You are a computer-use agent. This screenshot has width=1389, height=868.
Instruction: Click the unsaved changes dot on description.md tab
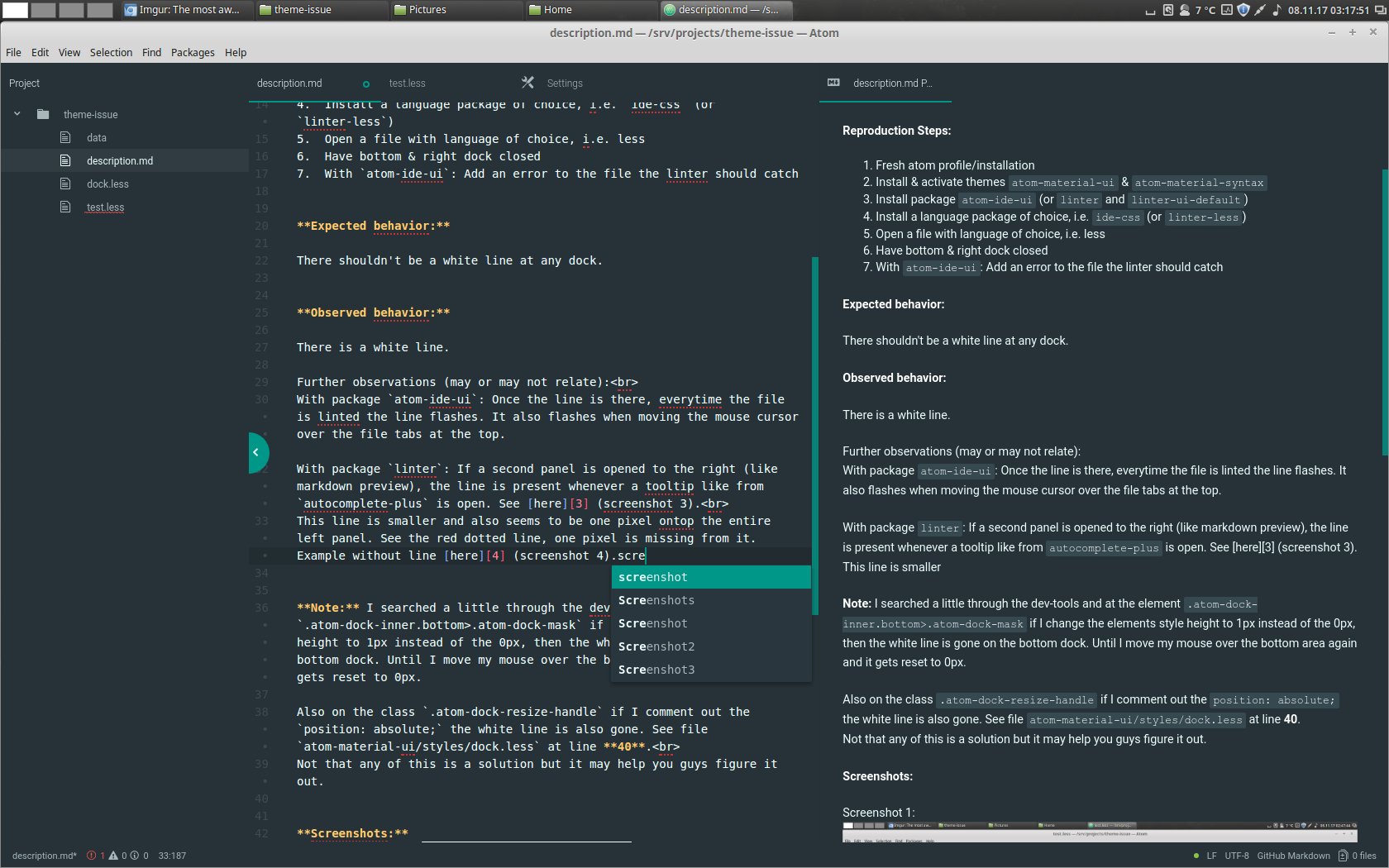coord(366,83)
